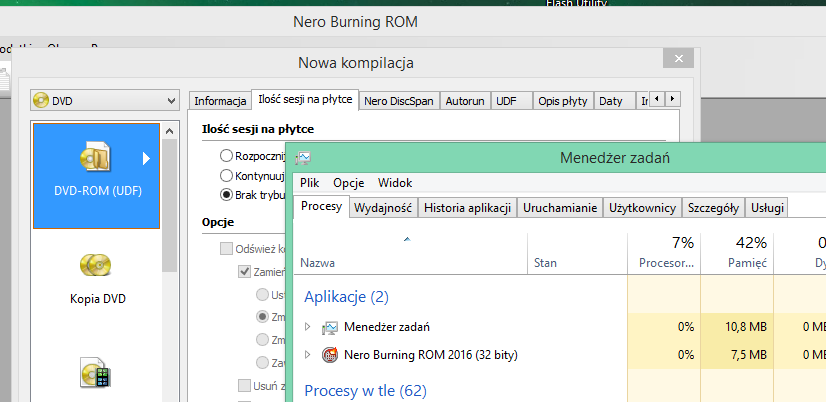Open the Informacja tab
This screenshot has height=402, width=826.
[220, 101]
